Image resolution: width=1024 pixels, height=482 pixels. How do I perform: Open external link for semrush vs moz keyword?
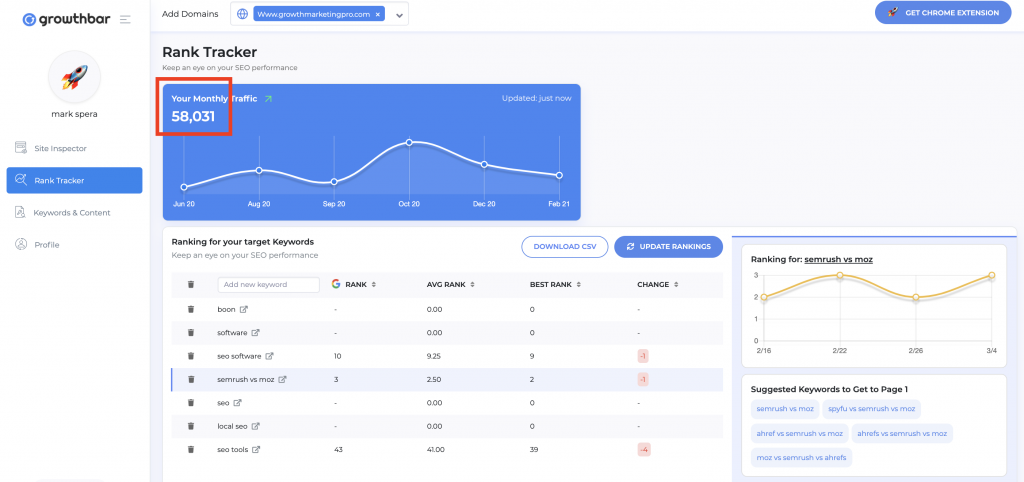(283, 379)
